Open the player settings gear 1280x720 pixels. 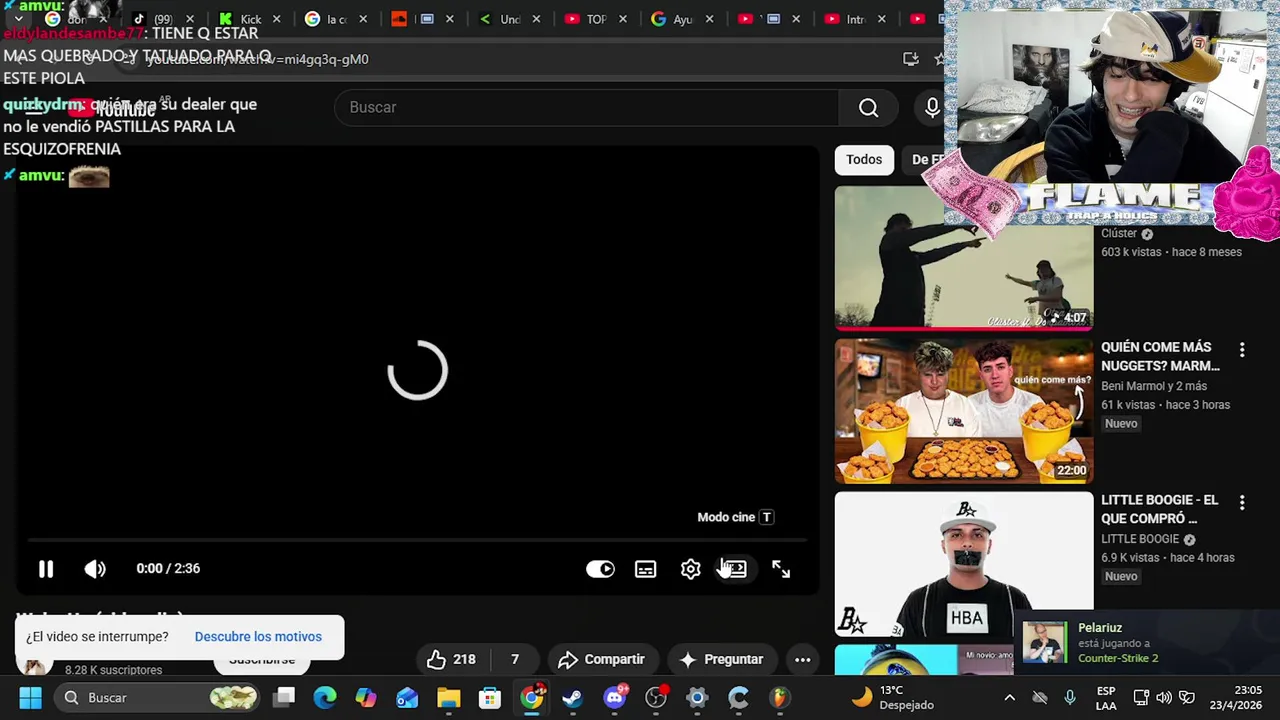(x=691, y=569)
